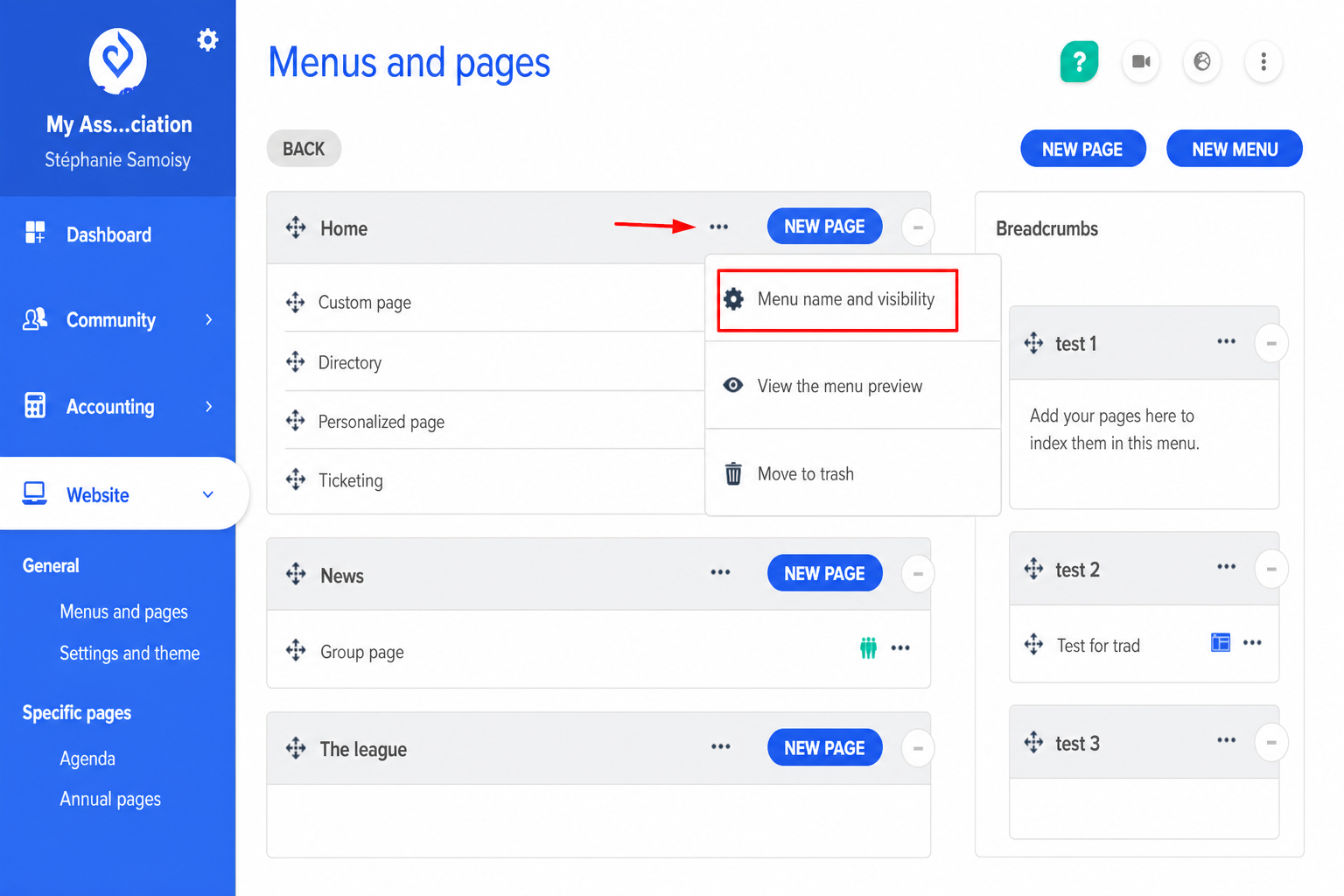Collapse test 1 with minus button
The width and height of the screenshot is (1344, 896).
pos(1271,343)
